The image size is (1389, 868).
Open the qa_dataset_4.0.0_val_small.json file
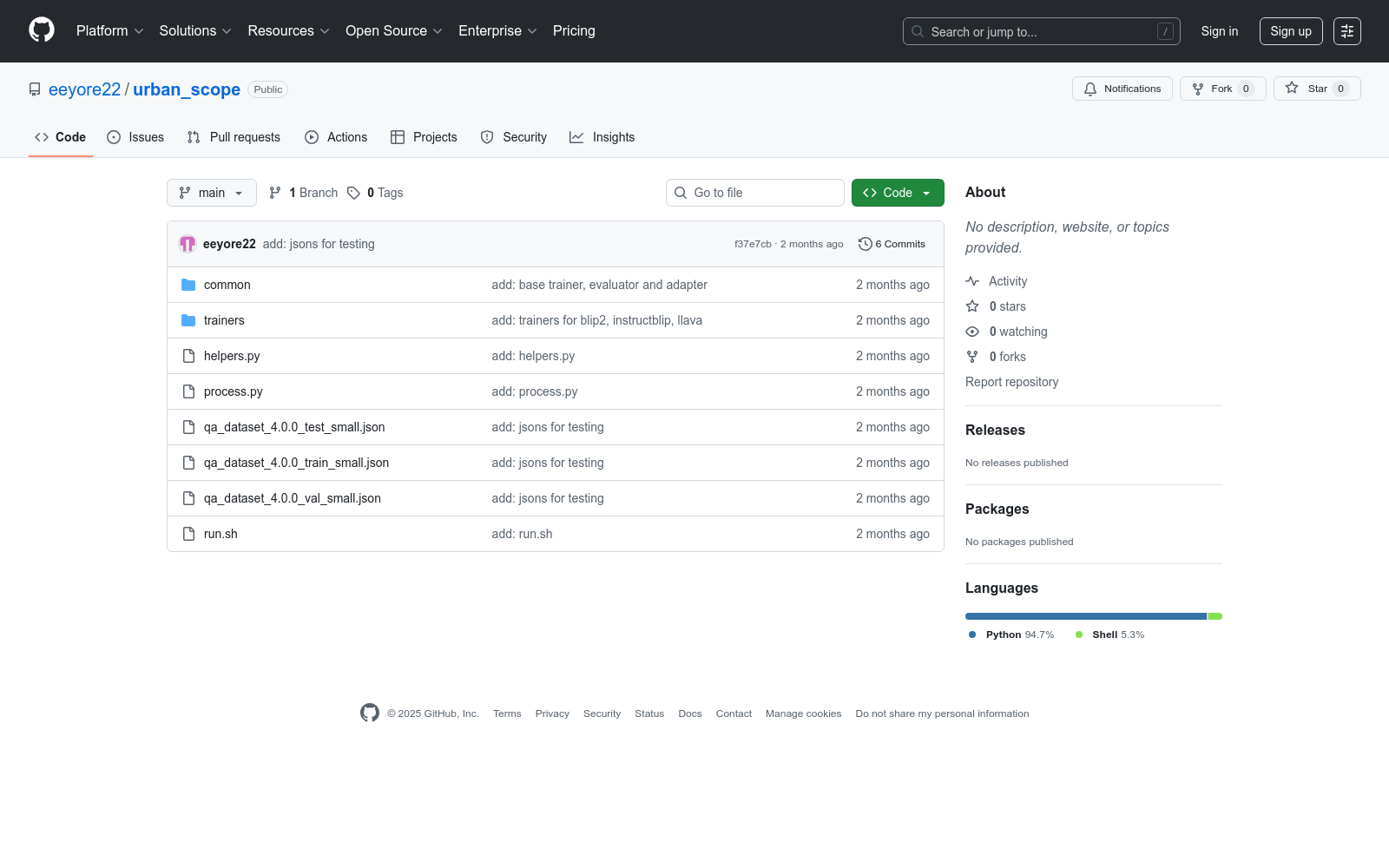click(x=293, y=498)
